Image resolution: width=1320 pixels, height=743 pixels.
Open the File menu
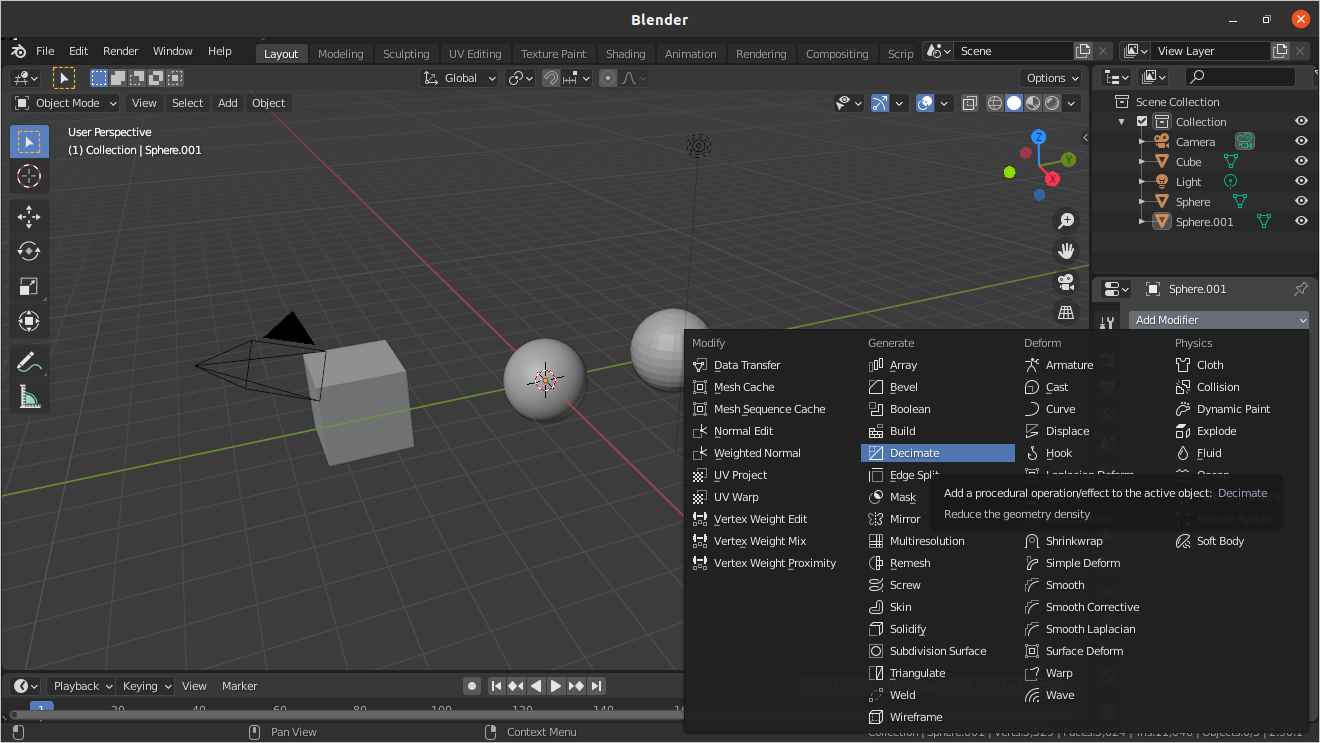[45, 51]
